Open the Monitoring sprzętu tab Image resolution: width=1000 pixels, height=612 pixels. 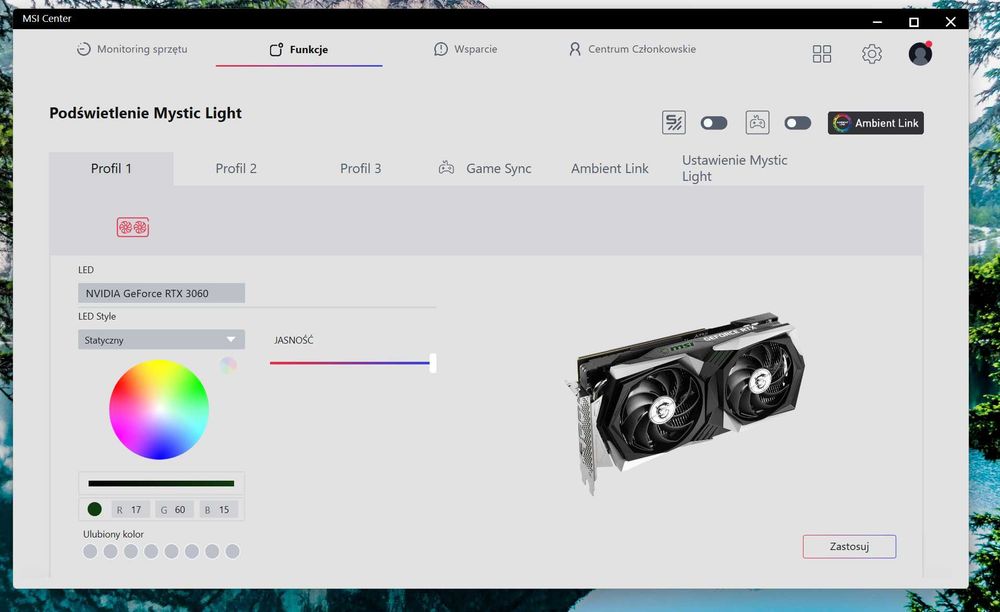click(x=132, y=49)
